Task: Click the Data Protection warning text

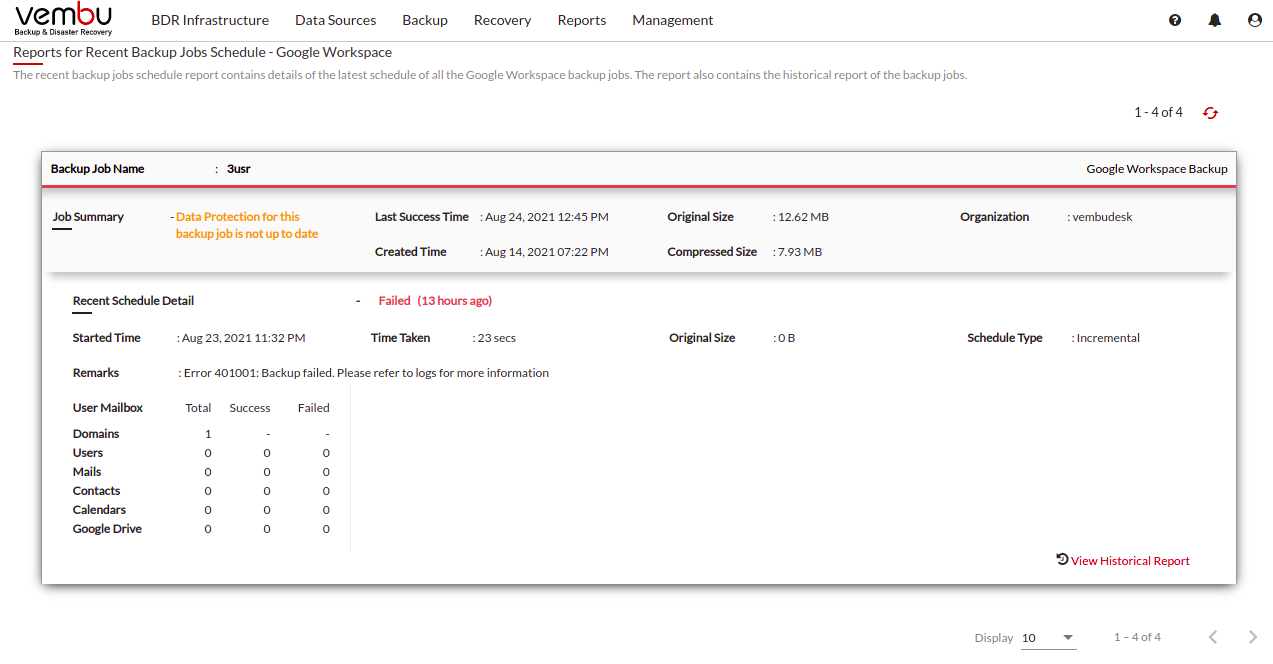Action: pos(247,225)
